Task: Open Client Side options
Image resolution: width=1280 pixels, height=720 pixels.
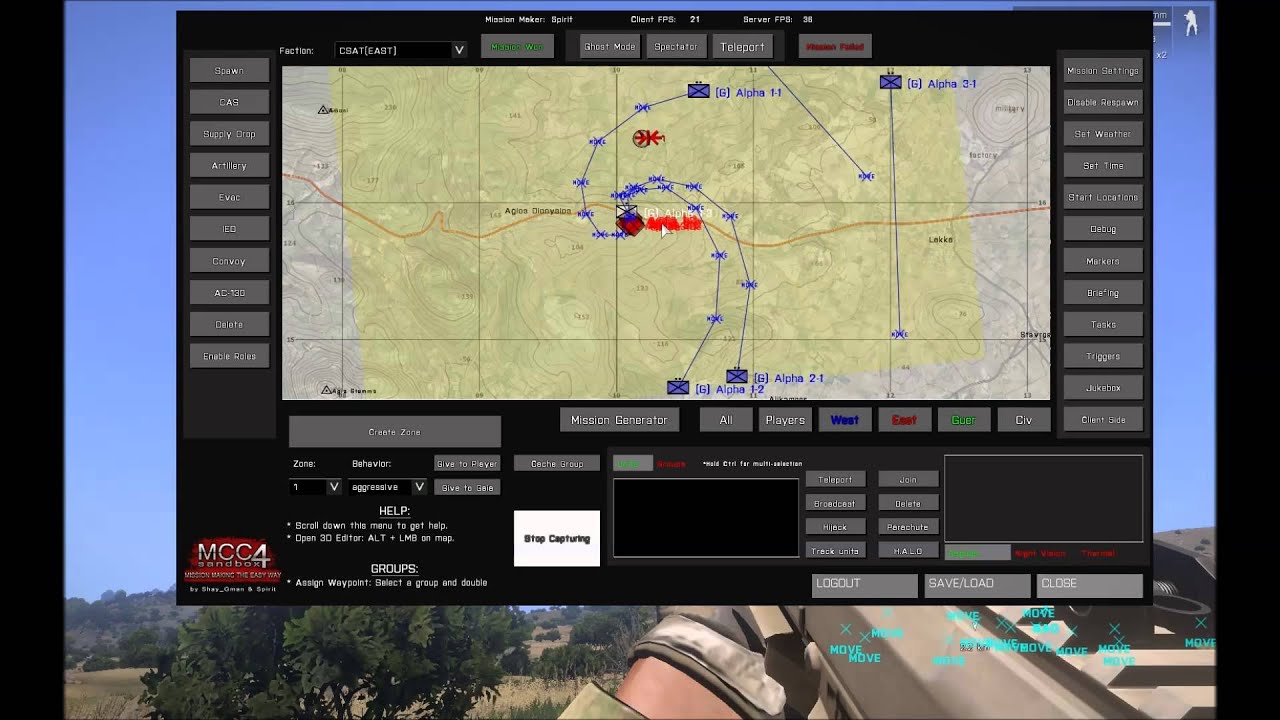Action: point(1103,420)
